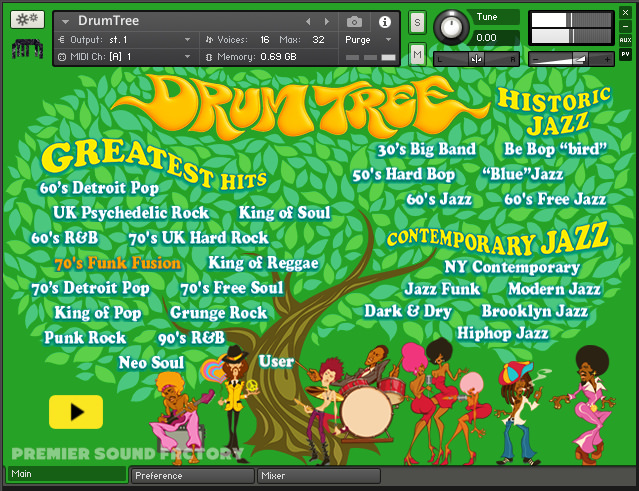639x491 pixels.
Task: Open the instrument options gear icon
Action: click(x=27, y=19)
